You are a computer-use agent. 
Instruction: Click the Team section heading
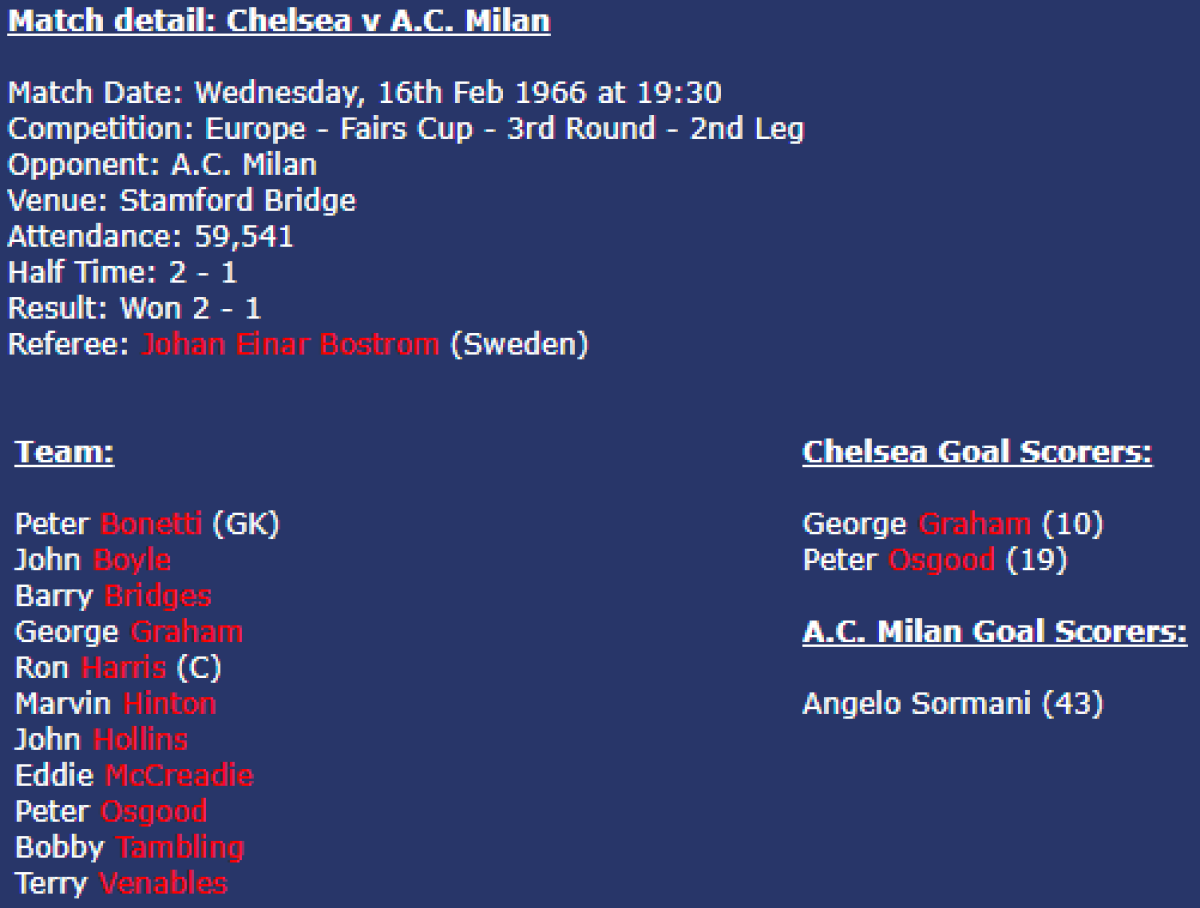pyautogui.click(x=64, y=453)
